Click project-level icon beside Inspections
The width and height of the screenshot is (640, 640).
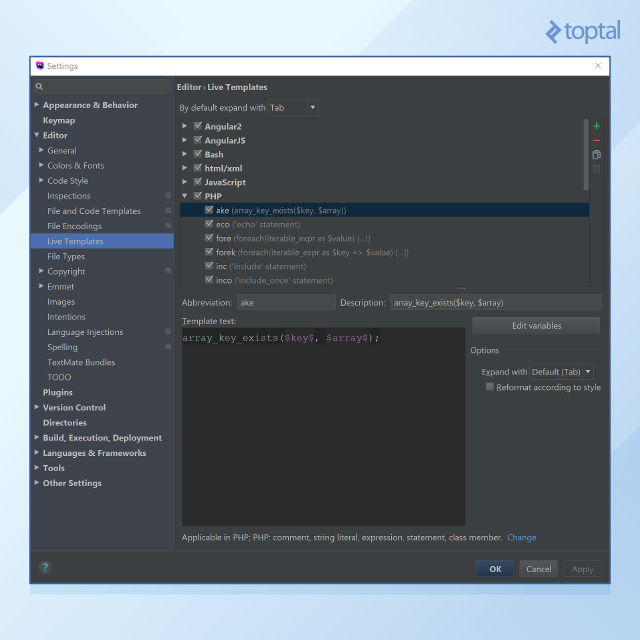(x=168, y=196)
